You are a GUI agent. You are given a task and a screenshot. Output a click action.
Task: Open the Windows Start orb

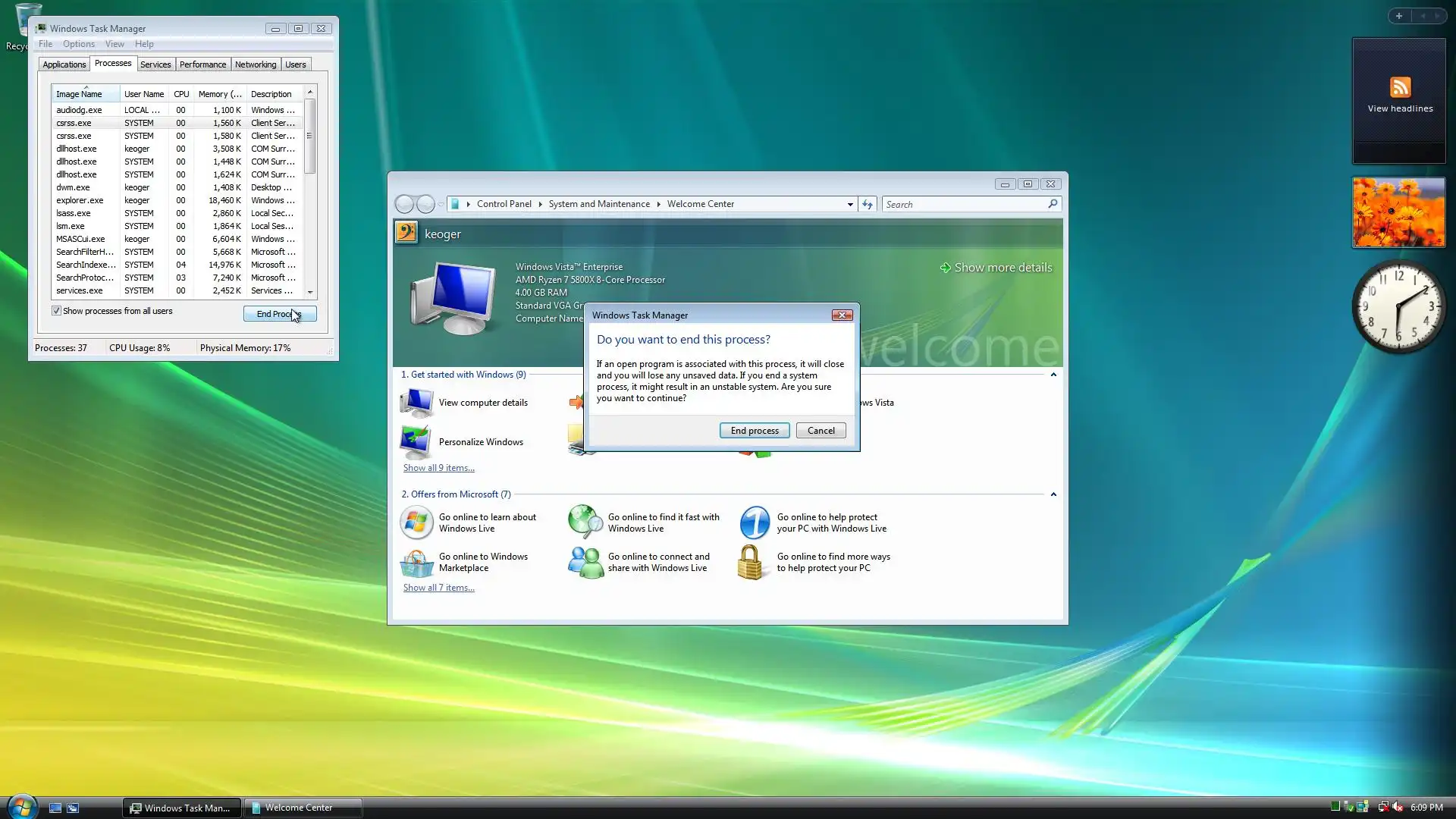pyautogui.click(x=22, y=807)
